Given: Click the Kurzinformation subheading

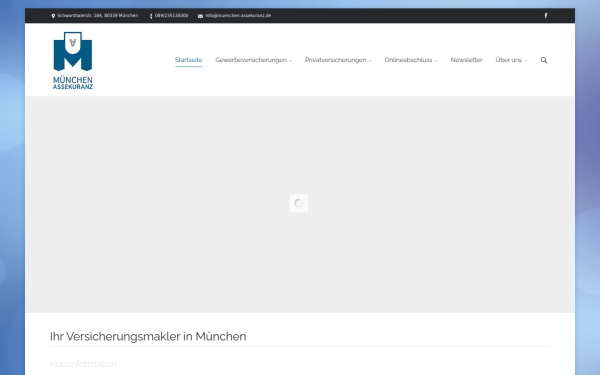Looking at the screenshot, I should point(83,364).
